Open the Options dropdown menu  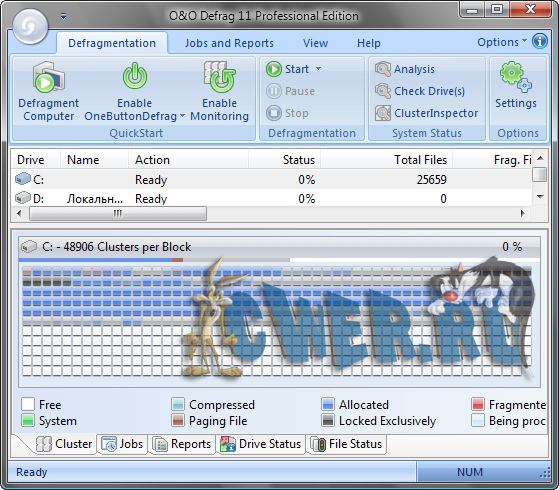502,42
